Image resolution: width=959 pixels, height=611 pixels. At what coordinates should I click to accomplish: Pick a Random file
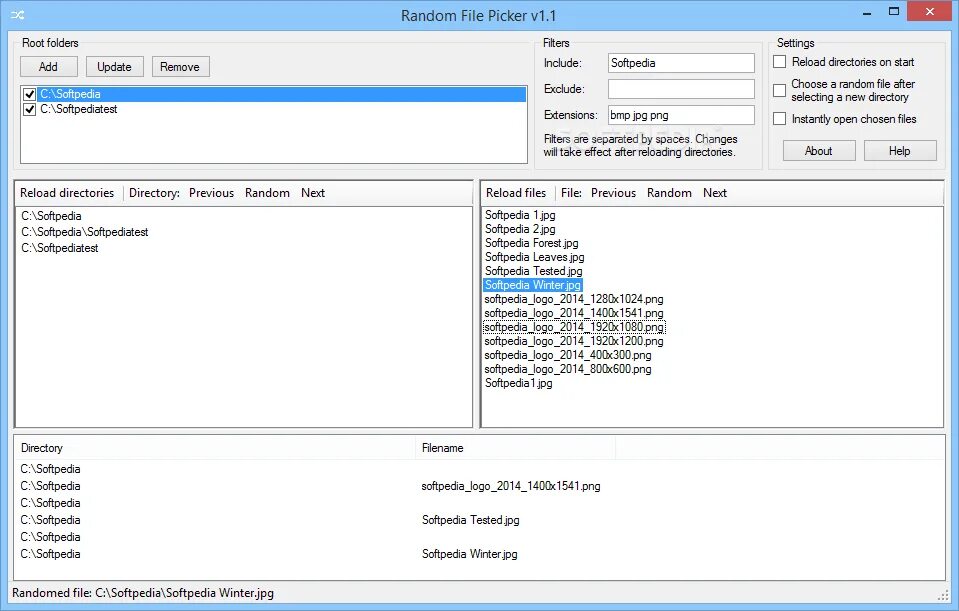[669, 193]
